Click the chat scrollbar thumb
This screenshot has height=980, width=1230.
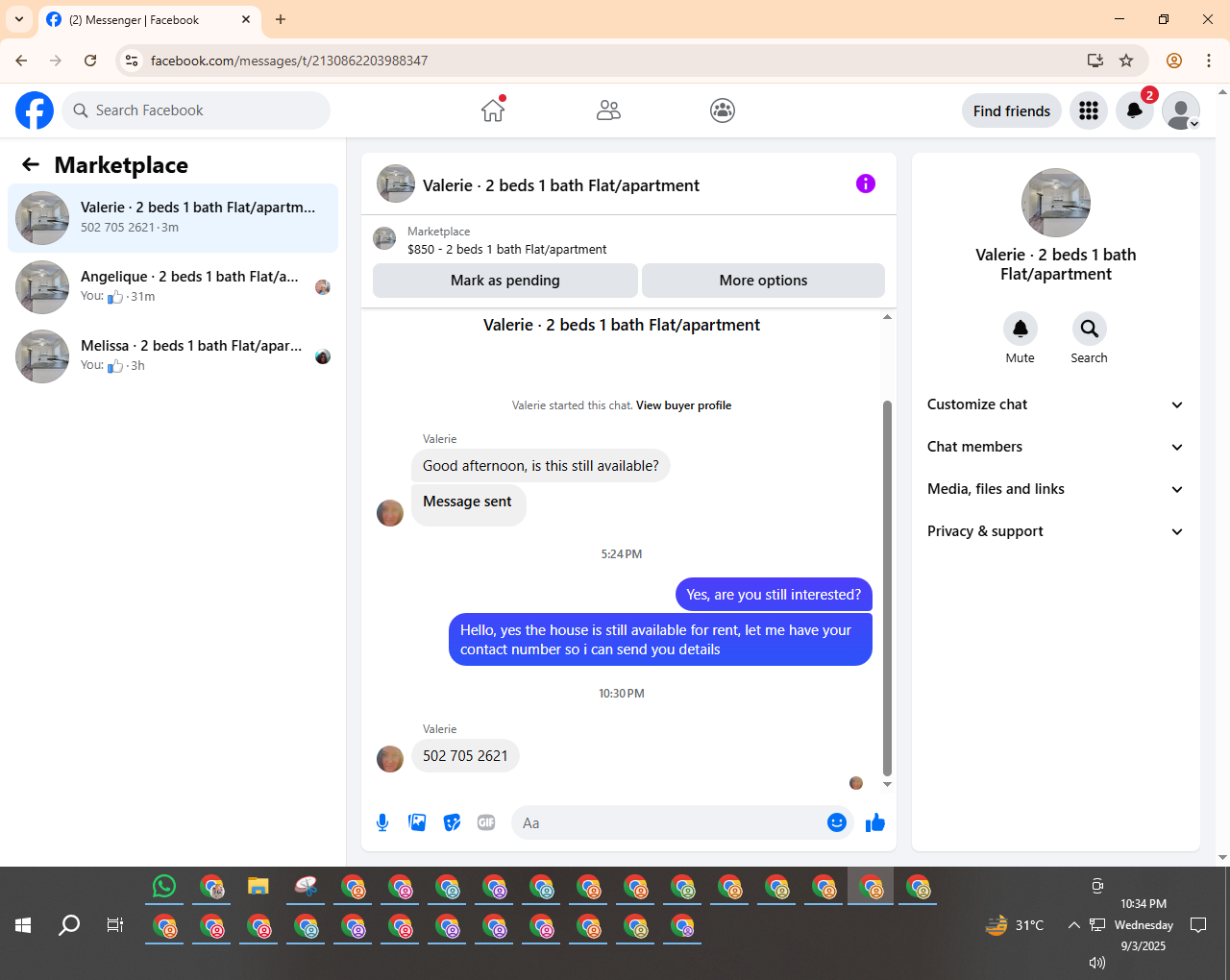point(887,588)
